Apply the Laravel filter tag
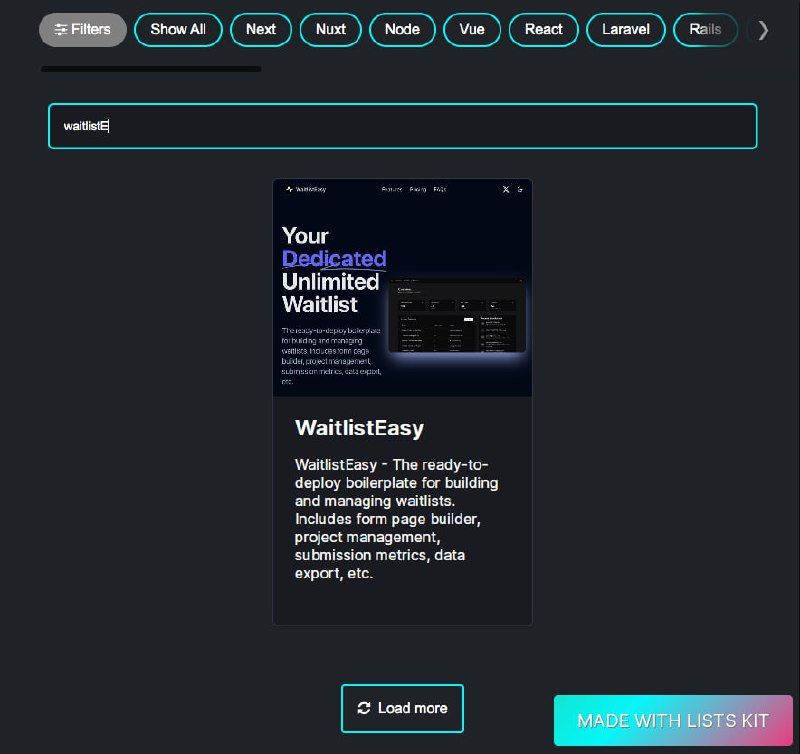The width and height of the screenshot is (800, 754). click(x=626, y=30)
